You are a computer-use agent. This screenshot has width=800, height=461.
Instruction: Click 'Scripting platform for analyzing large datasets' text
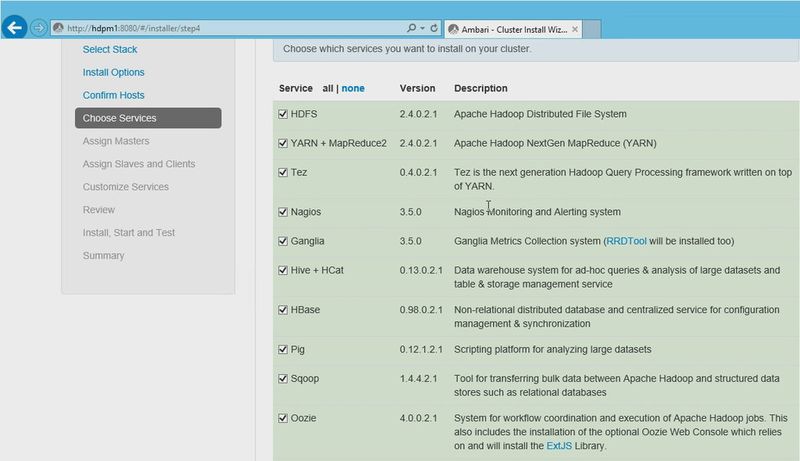(x=553, y=349)
